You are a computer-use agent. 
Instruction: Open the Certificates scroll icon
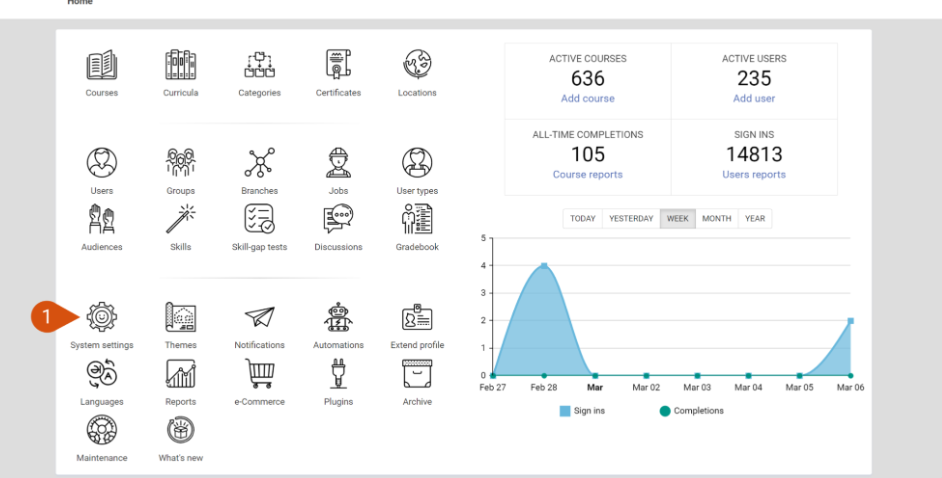pos(338,65)
